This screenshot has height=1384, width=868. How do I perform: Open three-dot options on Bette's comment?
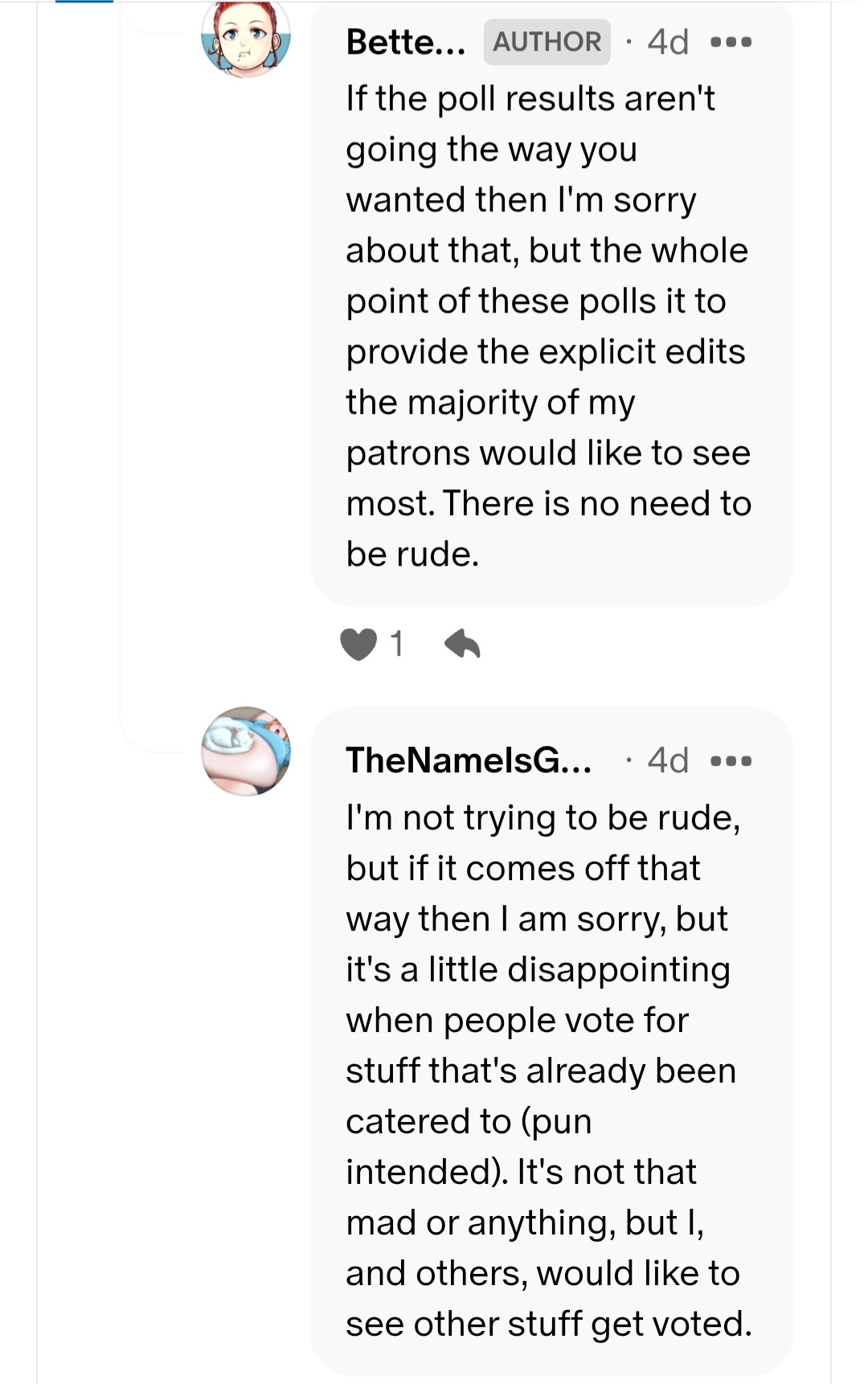pos(731,42)
